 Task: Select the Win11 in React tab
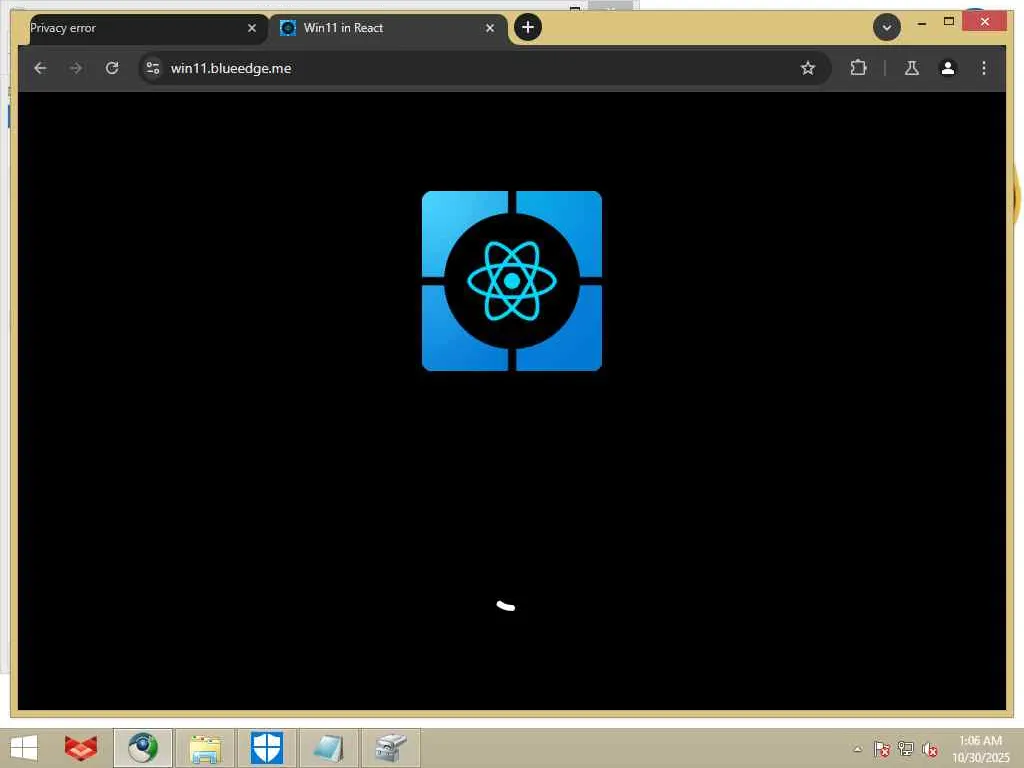[x=389, y=29]
